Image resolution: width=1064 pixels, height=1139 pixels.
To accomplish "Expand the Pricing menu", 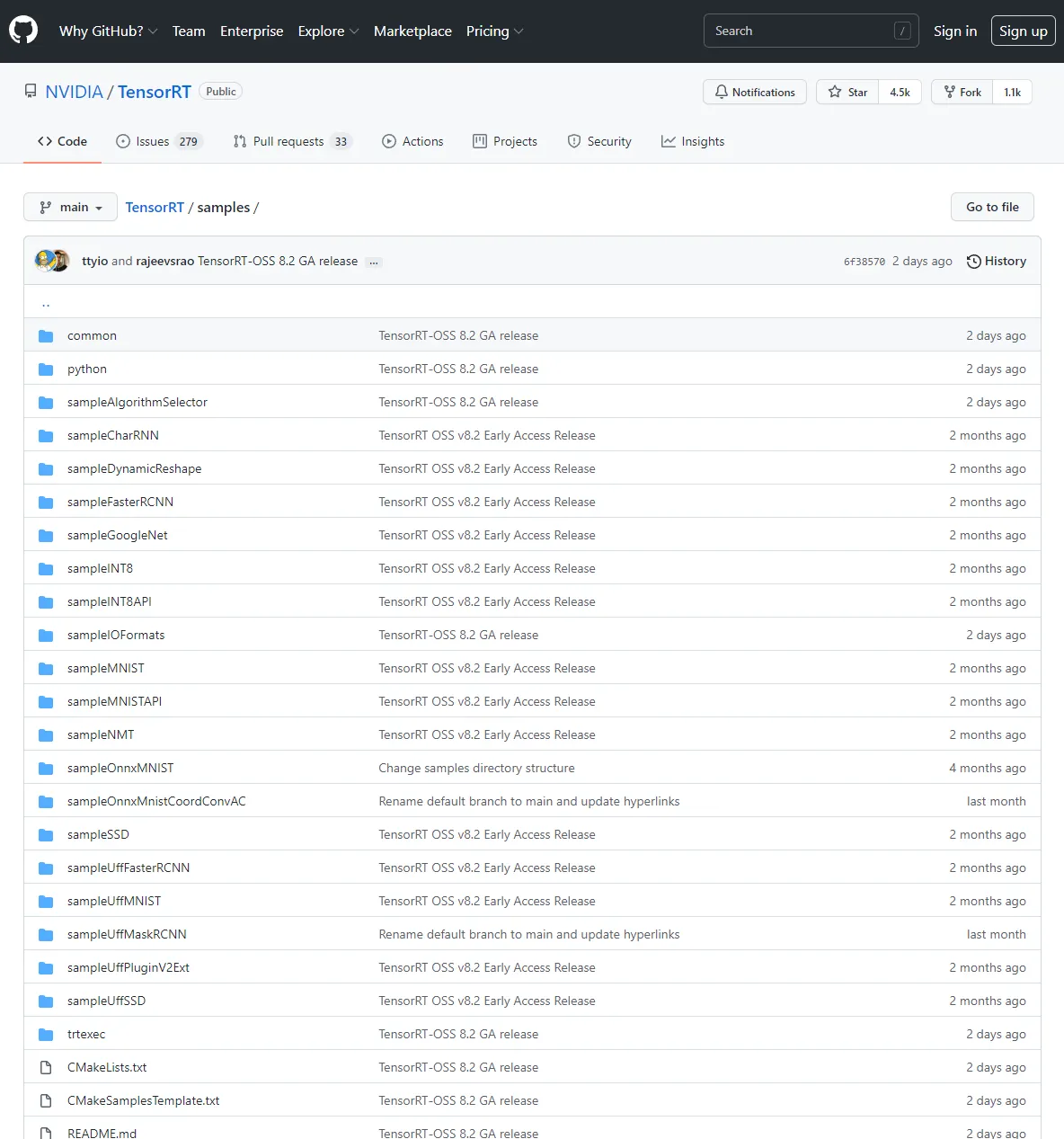I will 494,31.
